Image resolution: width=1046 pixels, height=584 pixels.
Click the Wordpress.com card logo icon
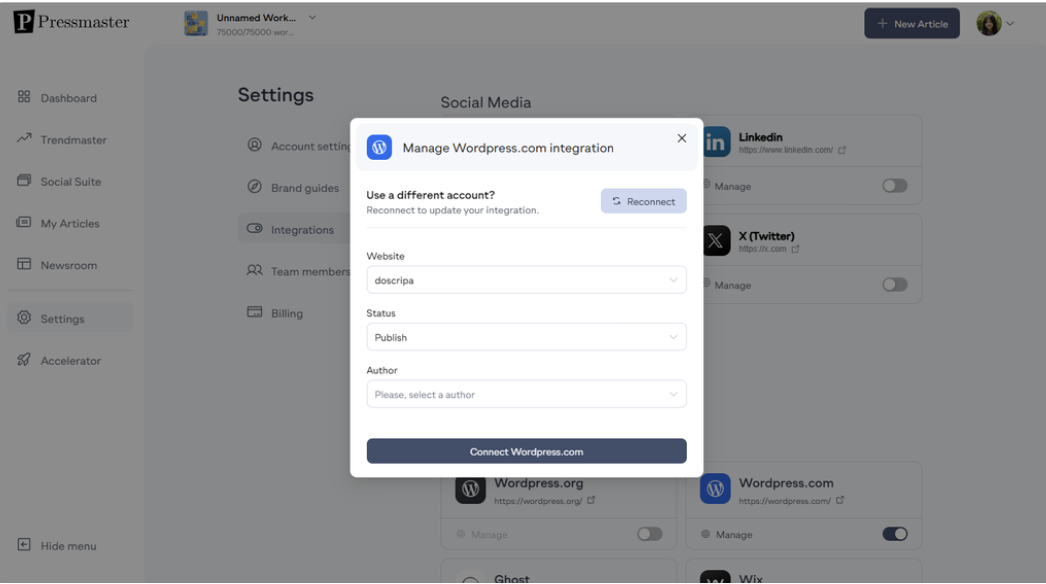715,489
